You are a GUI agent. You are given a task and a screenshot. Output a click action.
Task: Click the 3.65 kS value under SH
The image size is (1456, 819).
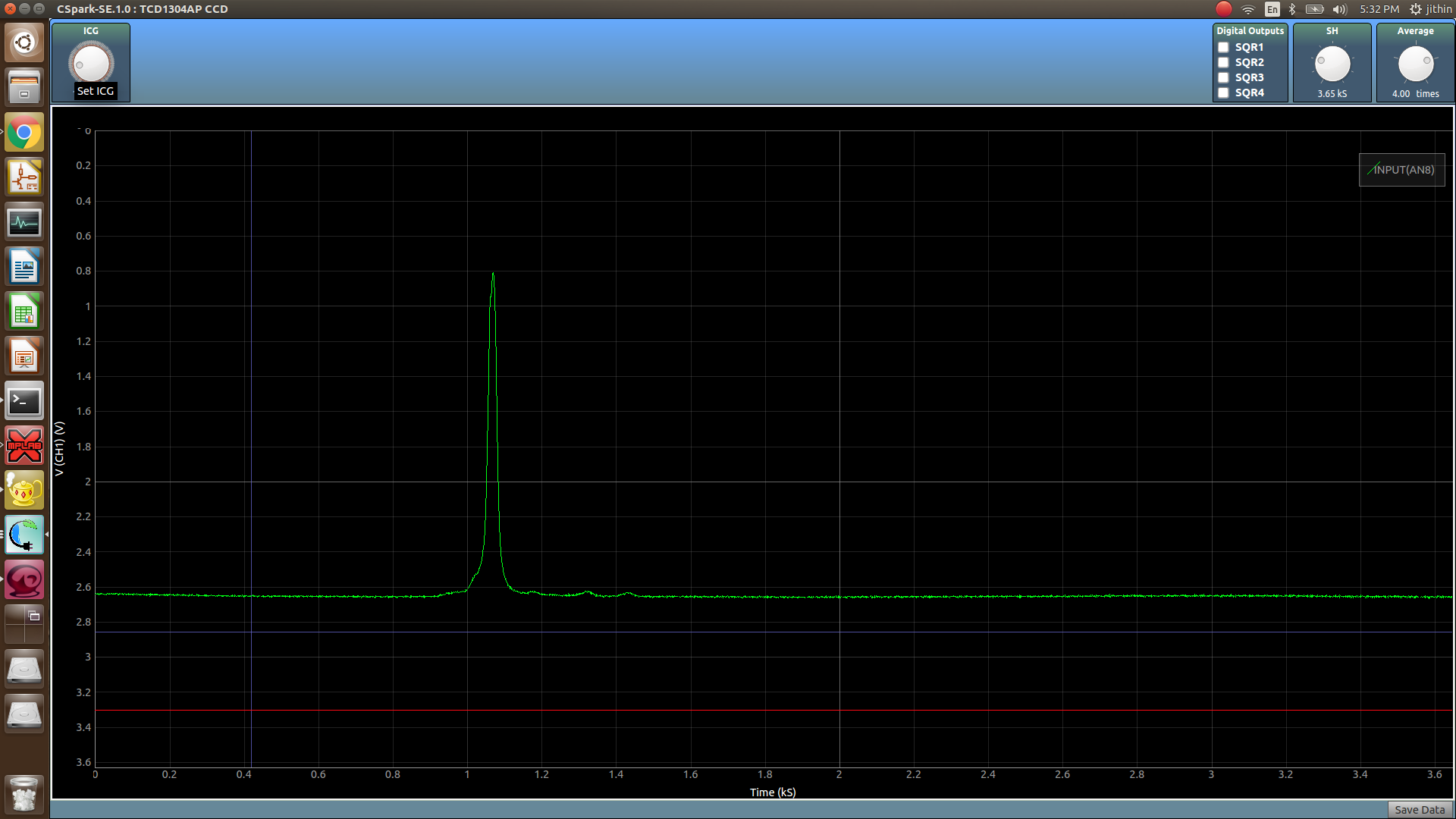[x=1332, y=94]
